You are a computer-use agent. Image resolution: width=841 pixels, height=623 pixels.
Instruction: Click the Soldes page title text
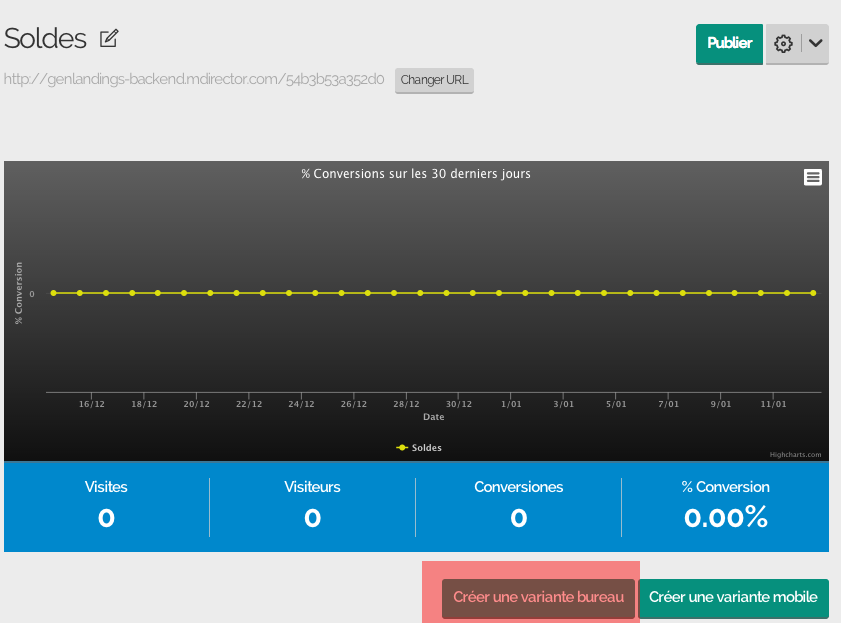point(46,39)
